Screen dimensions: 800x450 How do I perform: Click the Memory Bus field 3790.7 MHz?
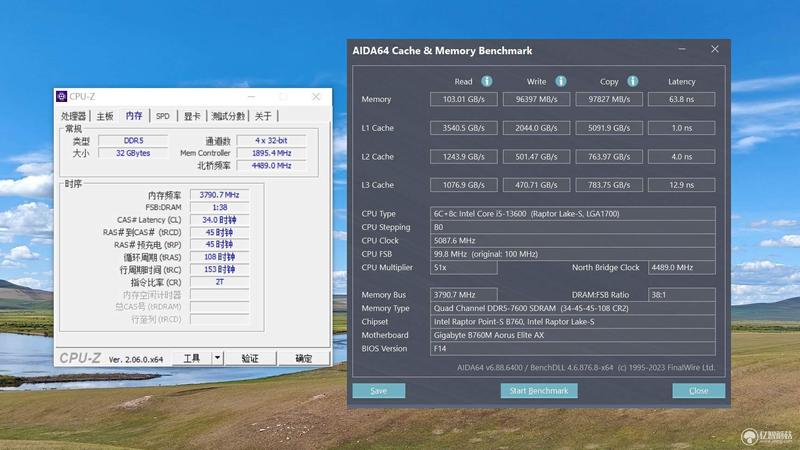(x=464, y=294)
